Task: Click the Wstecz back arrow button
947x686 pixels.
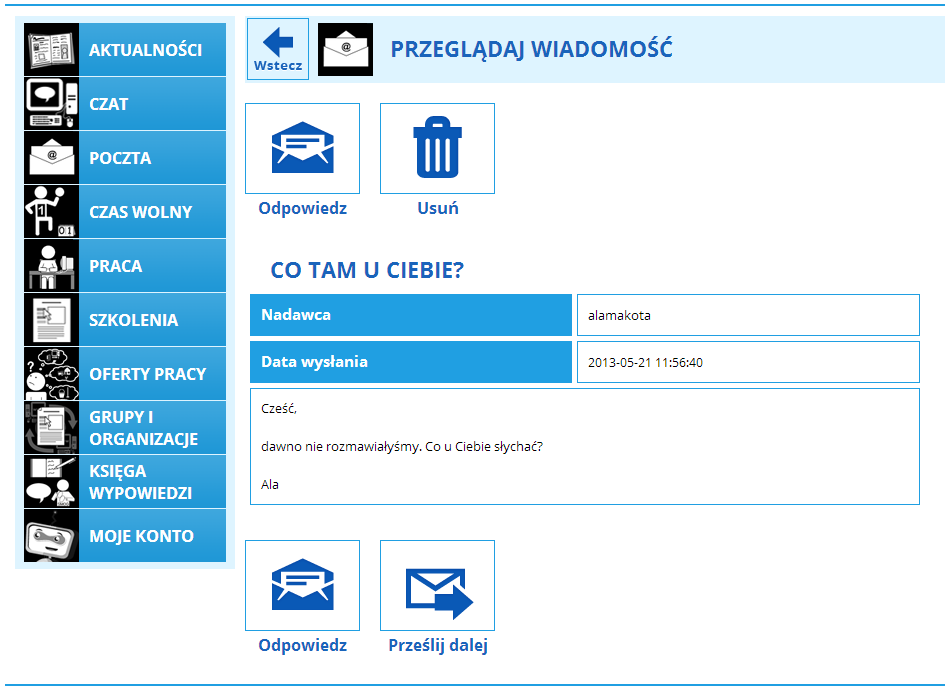Action: click(x=278, y=49)
